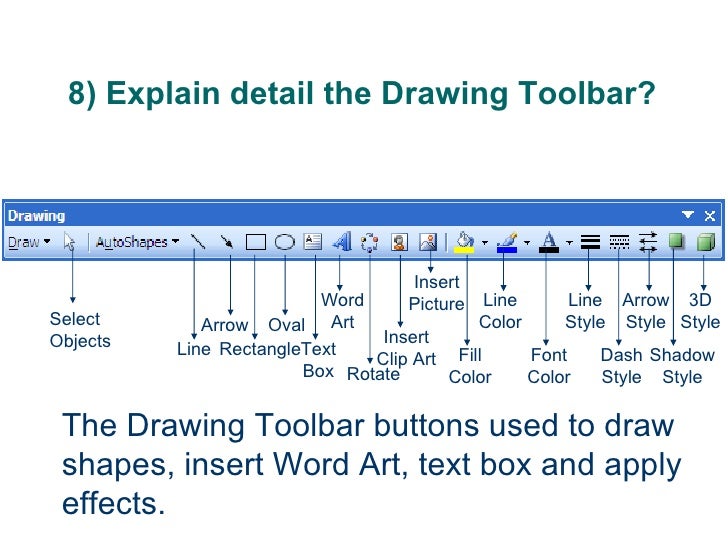Open the Line Style options
The image size is (728, 546).
click(590, 242)
